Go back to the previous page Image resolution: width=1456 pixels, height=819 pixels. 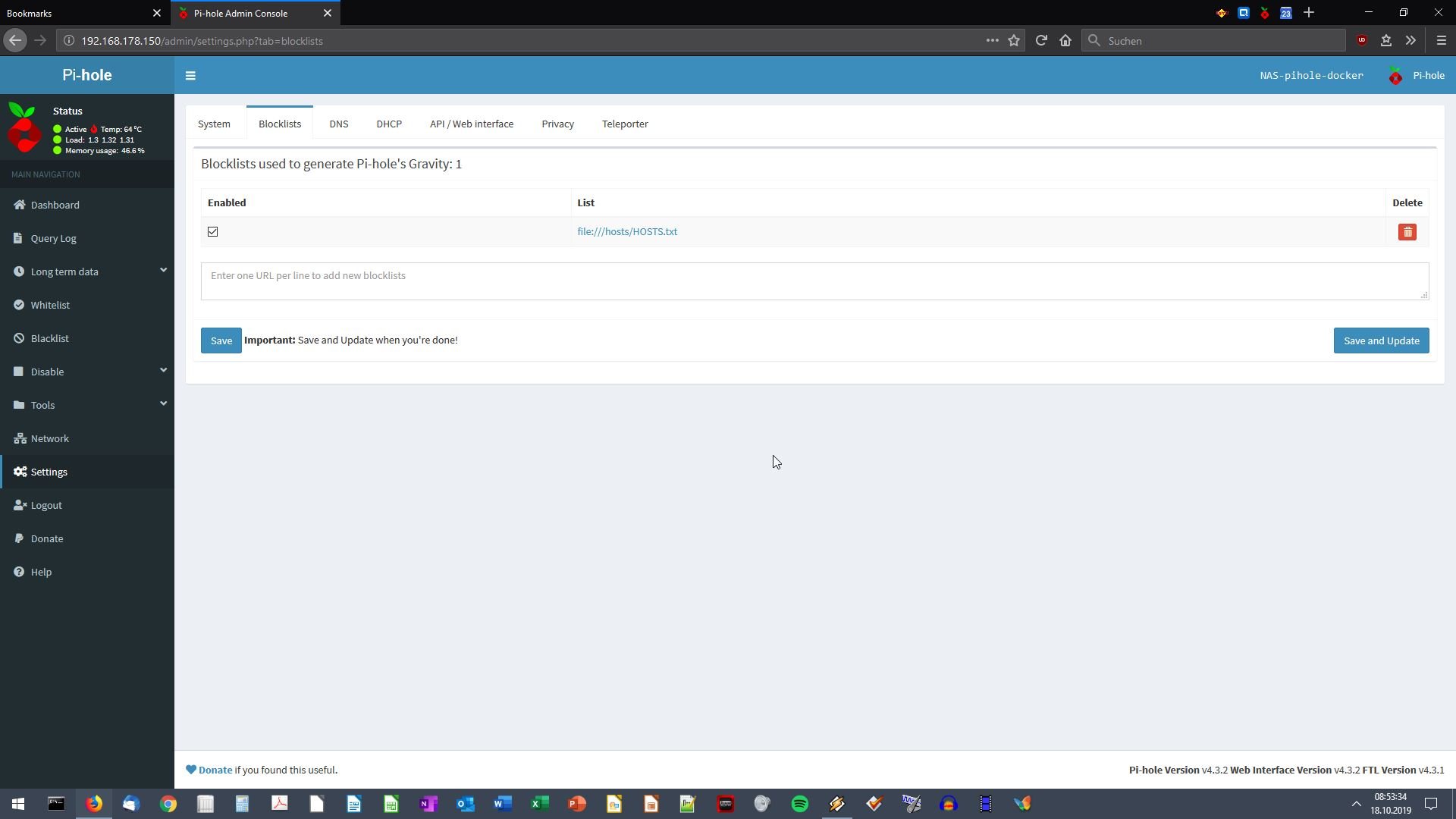pyautogui.click(x=15, y=41)
